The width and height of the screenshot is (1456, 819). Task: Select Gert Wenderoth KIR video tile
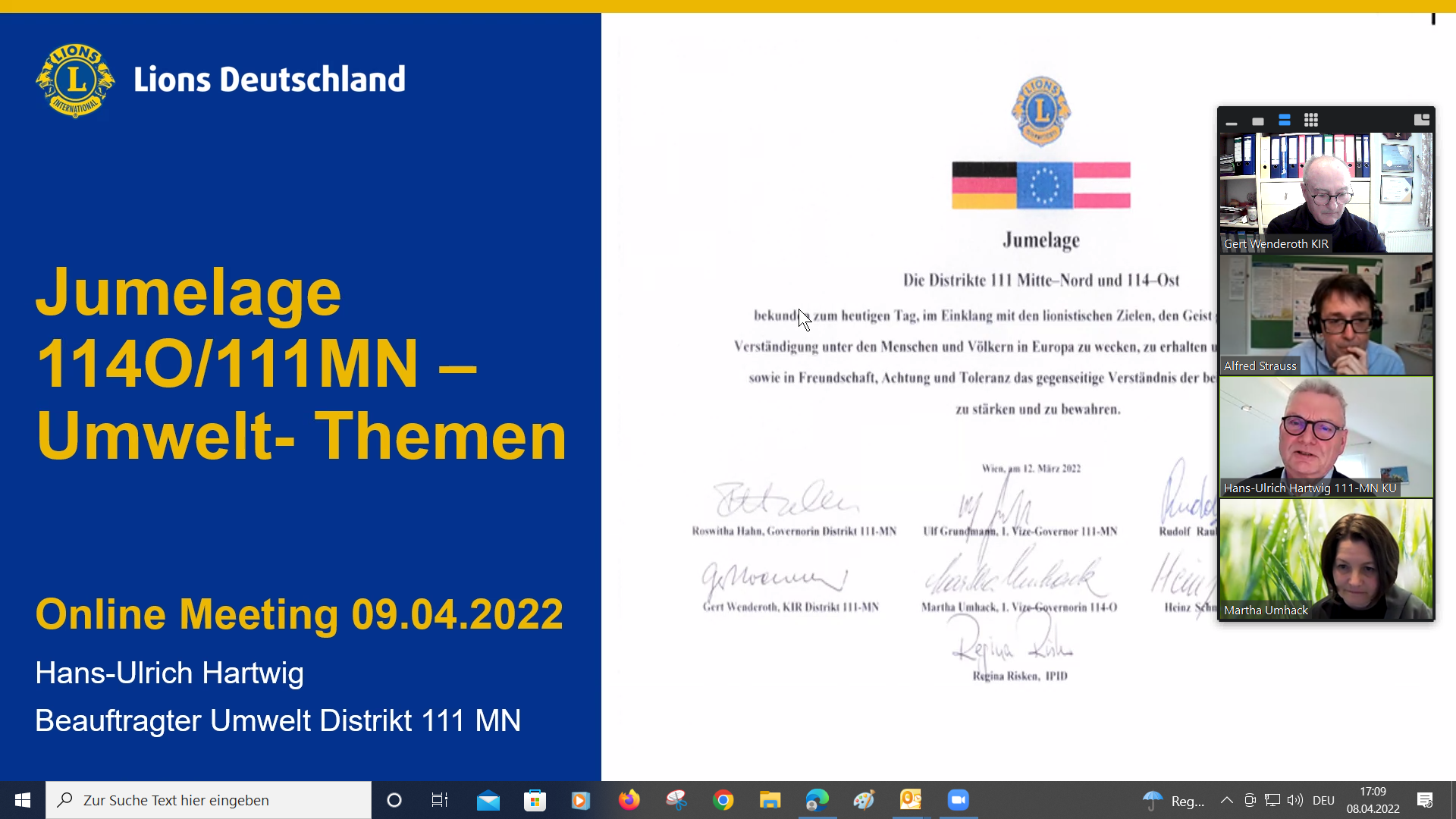click(1326, 193)
